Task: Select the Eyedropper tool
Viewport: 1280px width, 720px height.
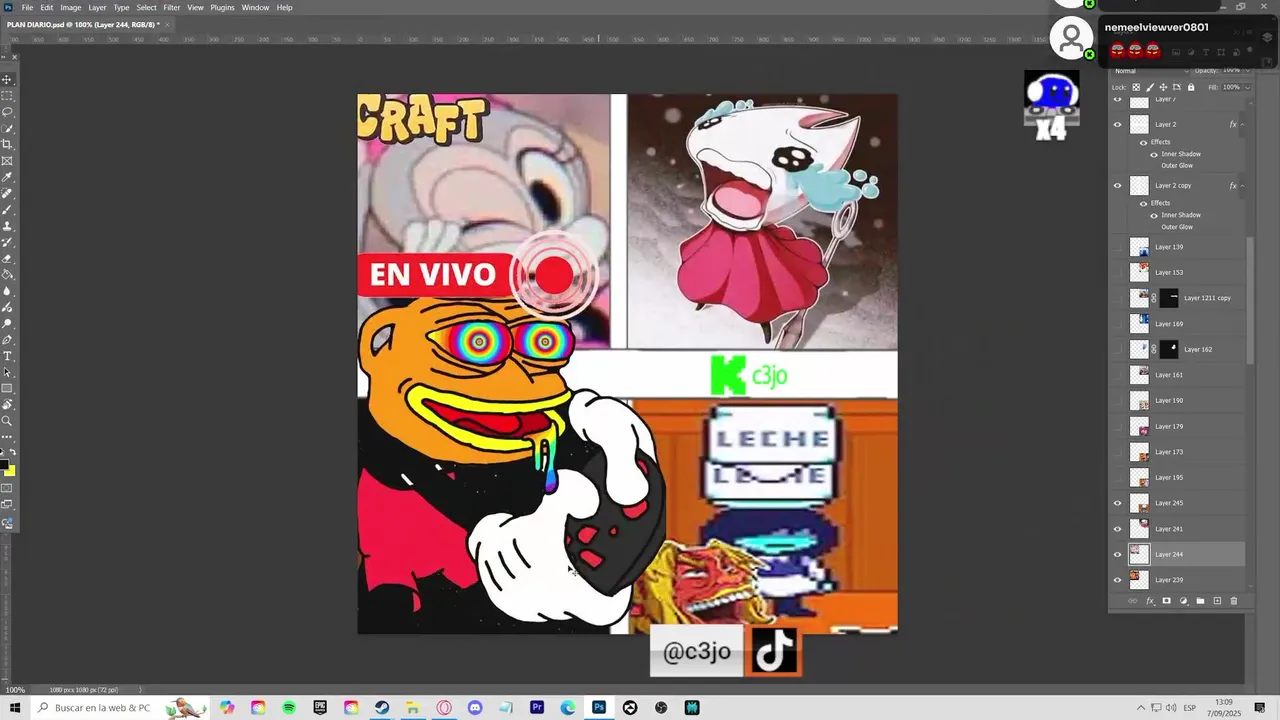Action: tap(7, 177)
